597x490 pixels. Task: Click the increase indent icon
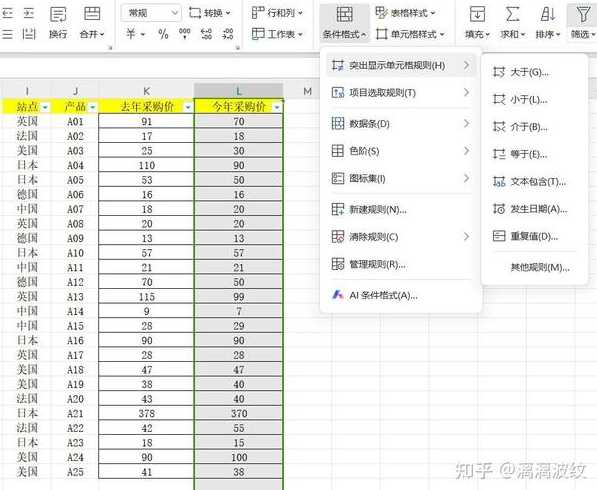coord(29,14)
